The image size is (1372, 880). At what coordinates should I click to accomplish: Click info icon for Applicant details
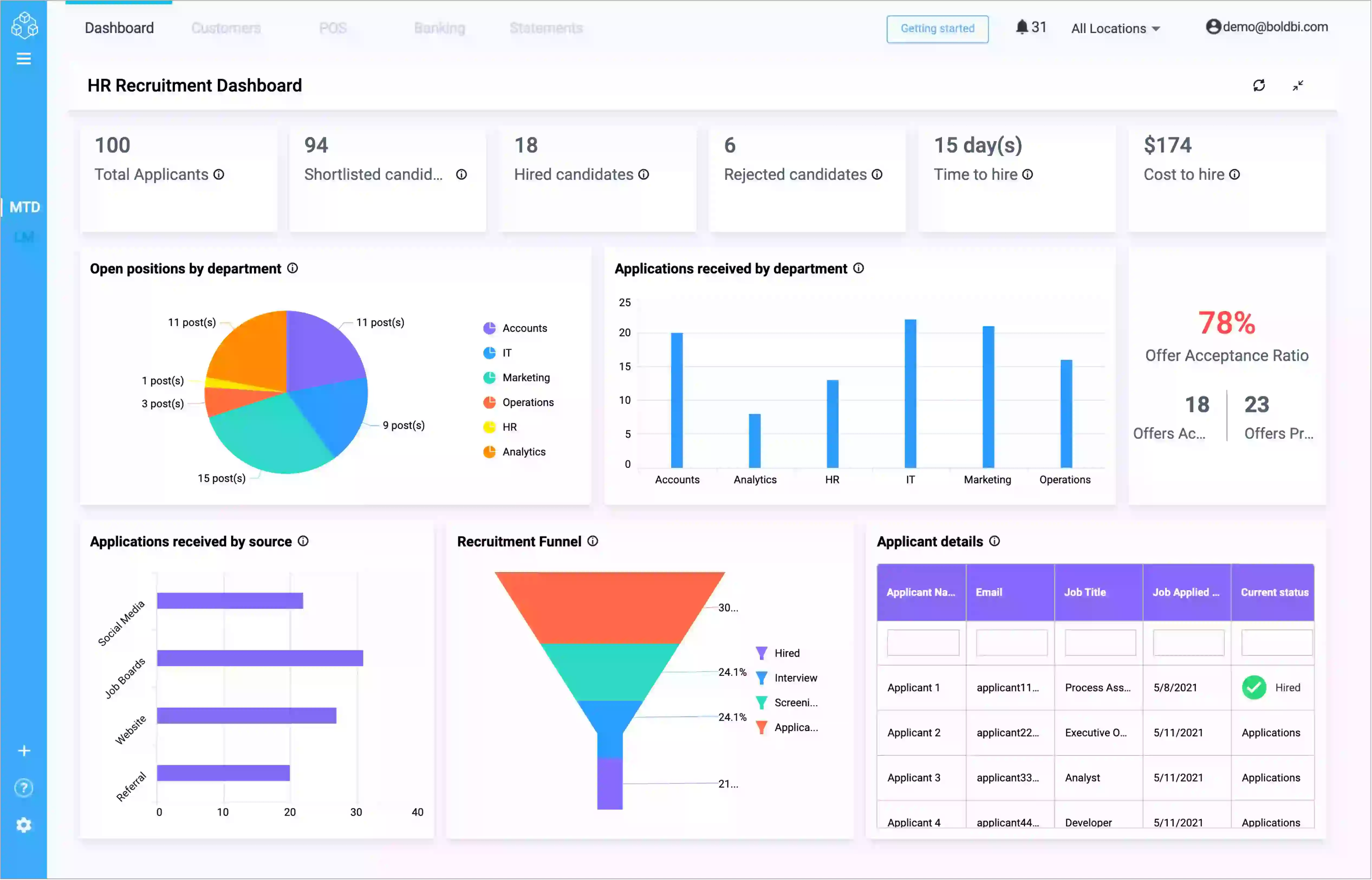(x=995, y=542)
